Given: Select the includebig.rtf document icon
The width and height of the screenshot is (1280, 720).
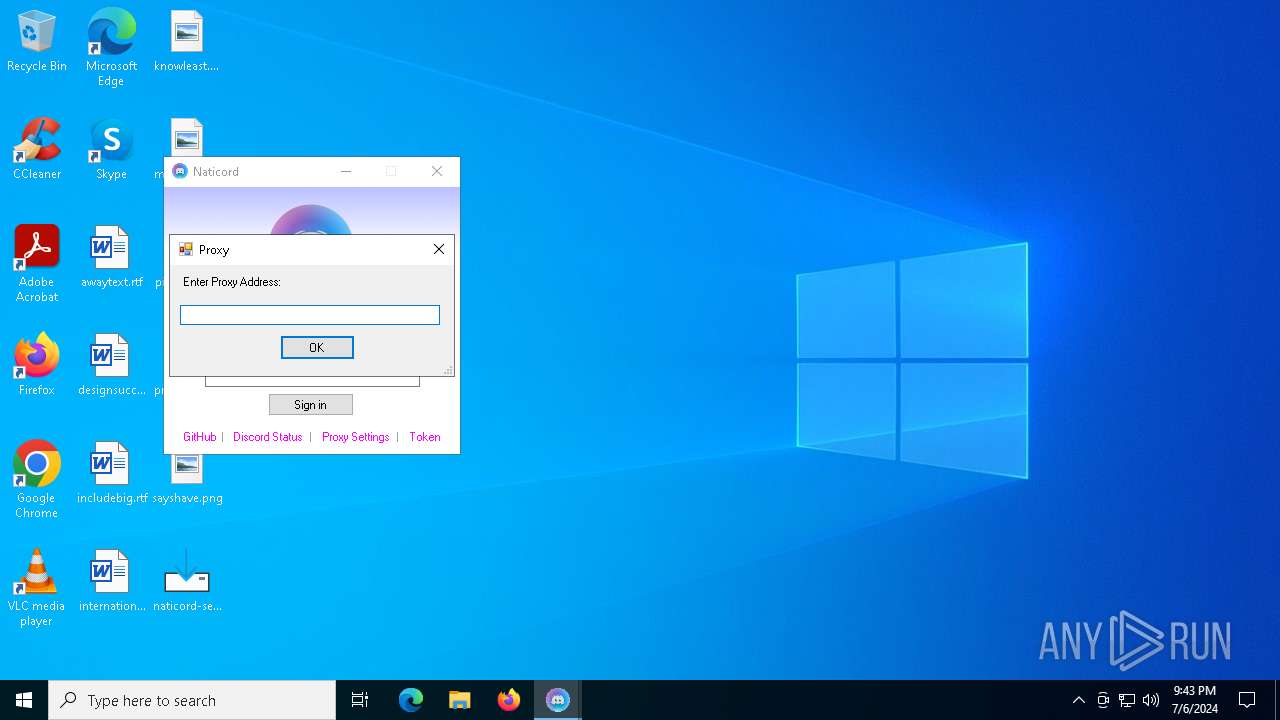Looking at the screenshot, I should click(x=111, y=474).
